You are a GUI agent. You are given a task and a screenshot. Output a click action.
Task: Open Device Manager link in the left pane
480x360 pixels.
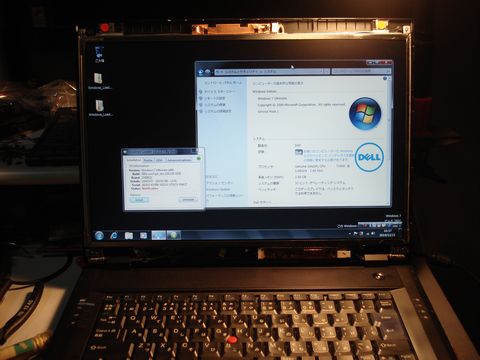tap(220, 91)
